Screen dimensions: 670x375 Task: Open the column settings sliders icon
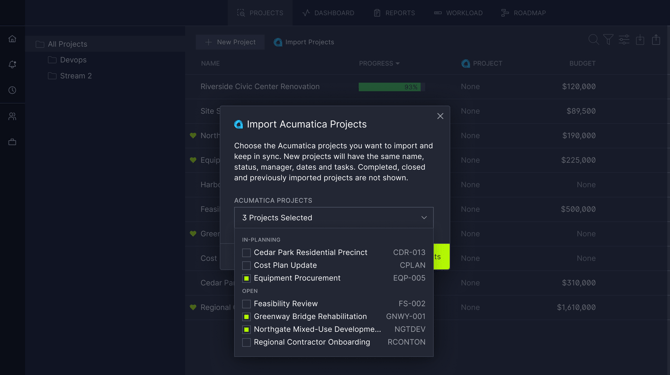coord(624,40)
